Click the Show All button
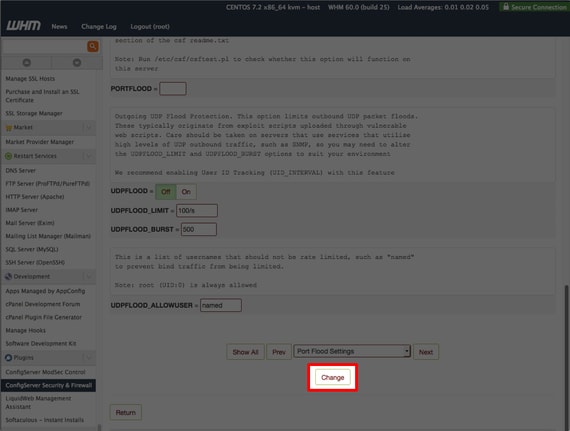This screenshot has height=431, width=570. point(245,352)
